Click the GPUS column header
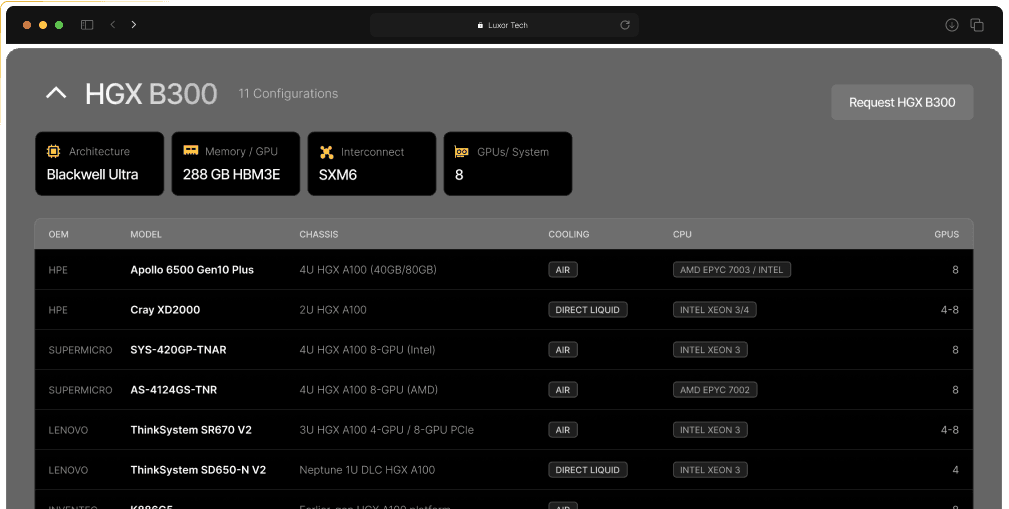Image resolution: width=1009 pixels, height=509 pixels. [x=947, y=234]
